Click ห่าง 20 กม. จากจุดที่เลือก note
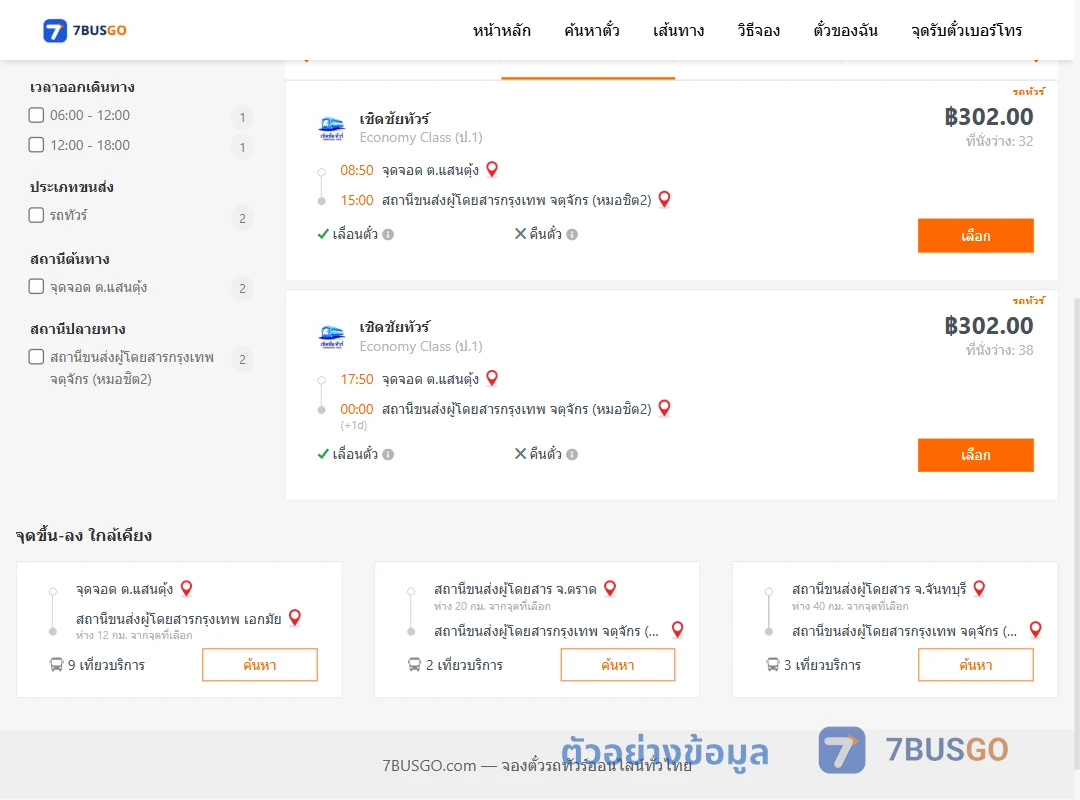Screen dimensions: 1080x800 click(492, 606)
